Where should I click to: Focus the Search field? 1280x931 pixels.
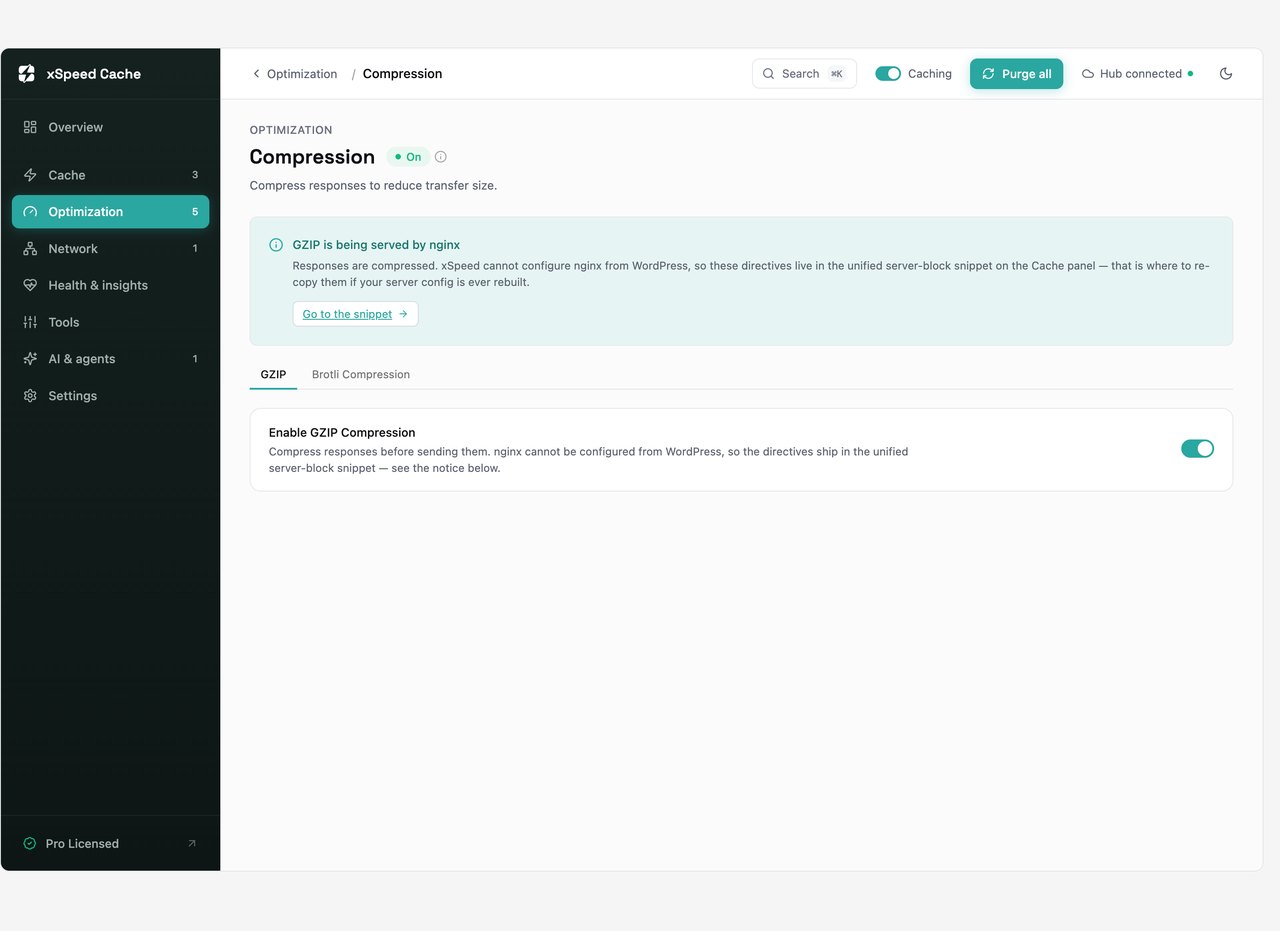pos(804,74)
